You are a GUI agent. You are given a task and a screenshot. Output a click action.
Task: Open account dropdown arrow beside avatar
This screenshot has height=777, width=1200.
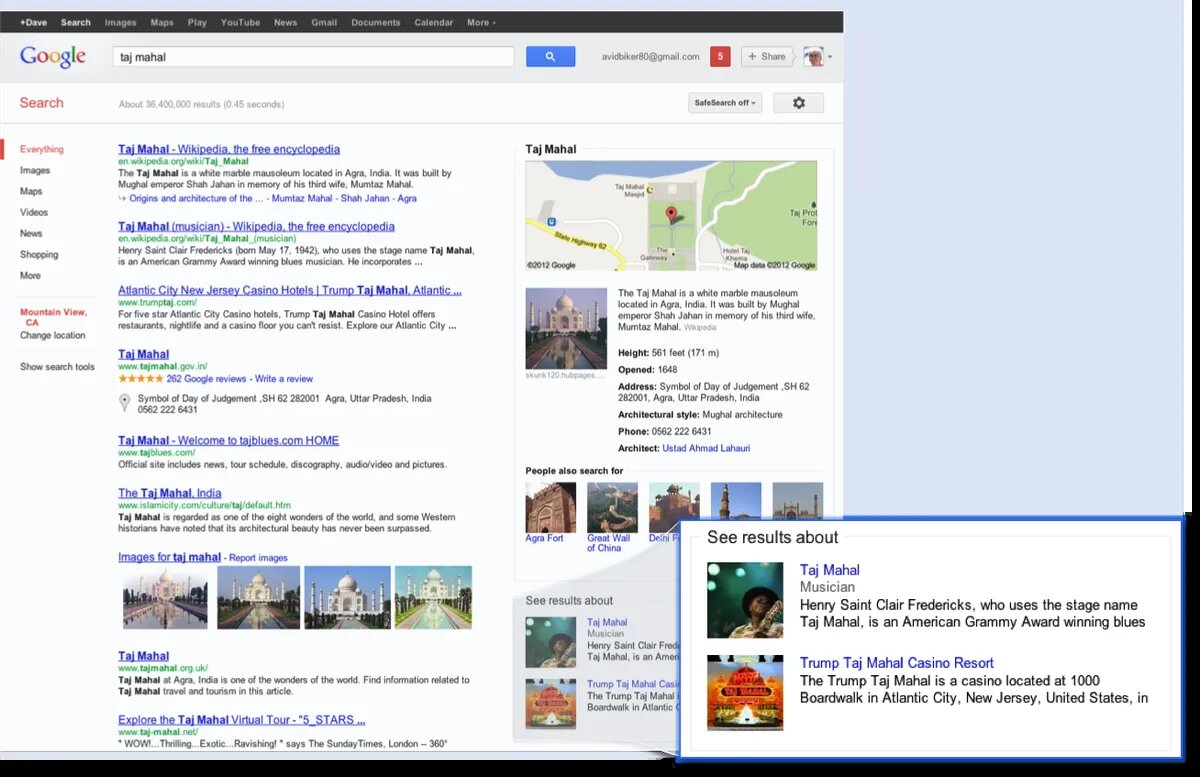(830, 57)
